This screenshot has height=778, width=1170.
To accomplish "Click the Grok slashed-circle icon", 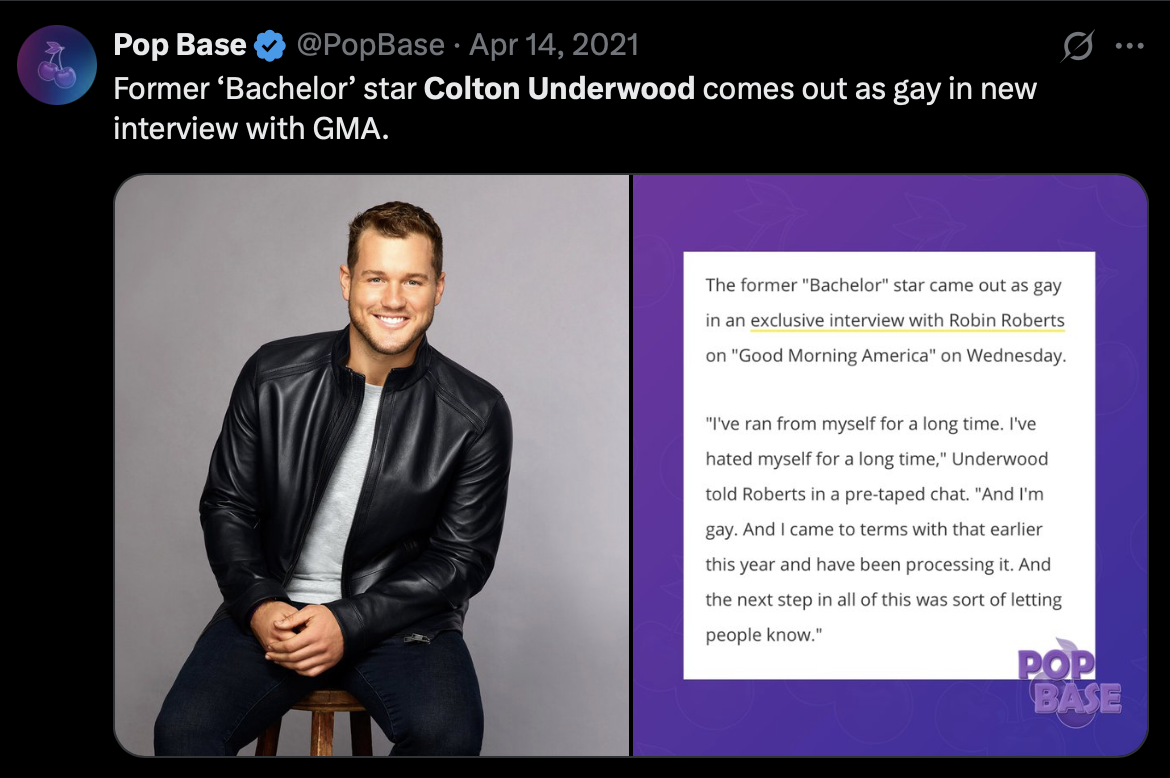I will click(1078, 46).
